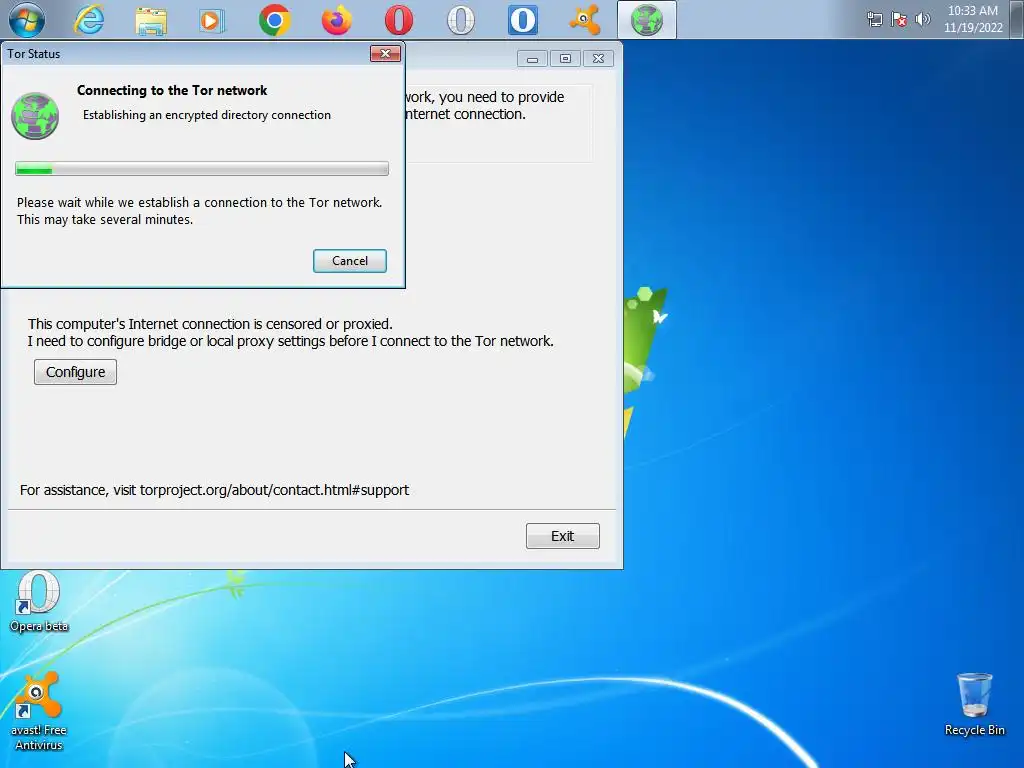This screenshot has width=1024, height=768.
Task: Maximize the Tor Network Settings window
Action: (x=565, y=59)
